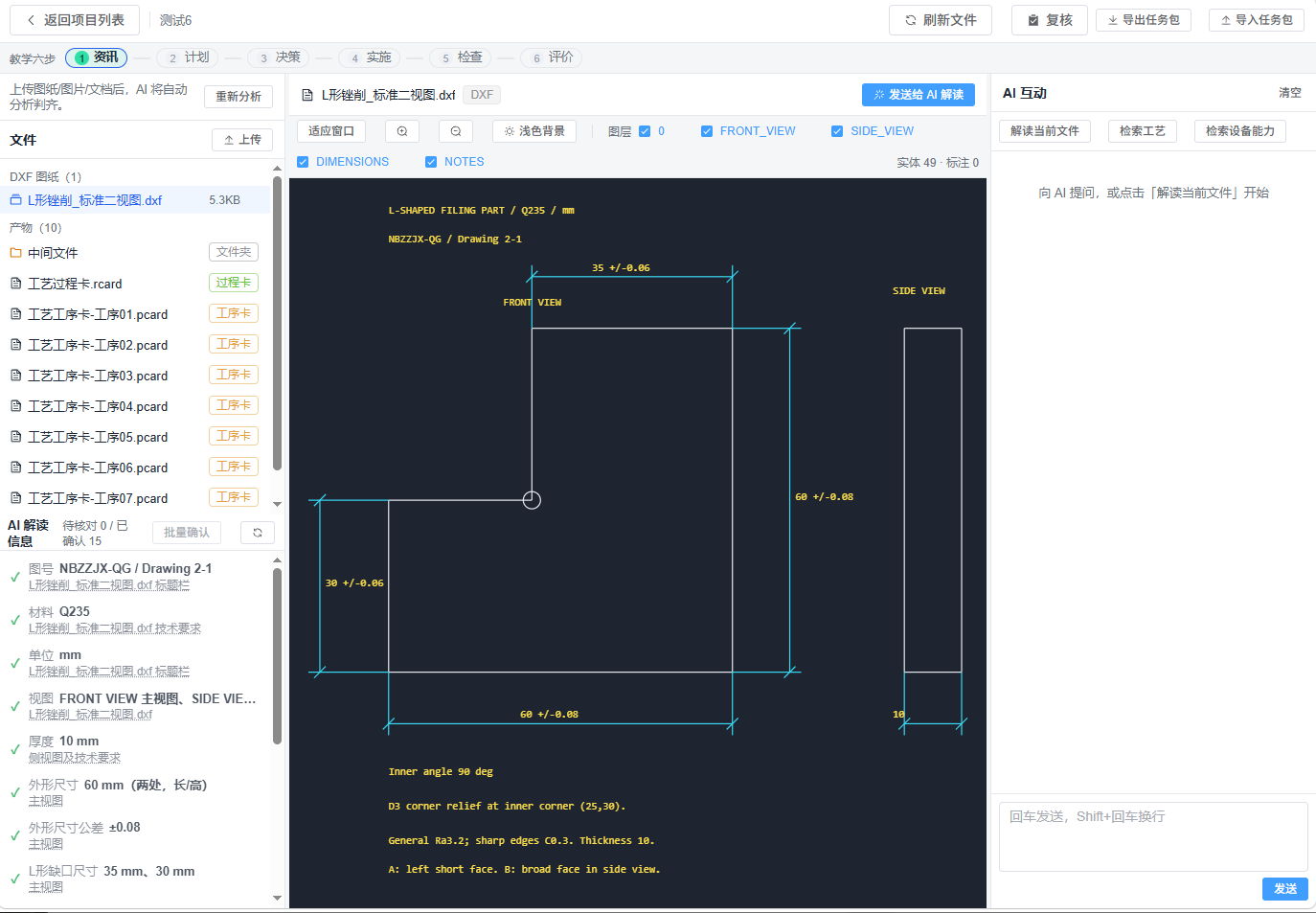
Task: Click 重新分析 button
Action: [238, 97]
